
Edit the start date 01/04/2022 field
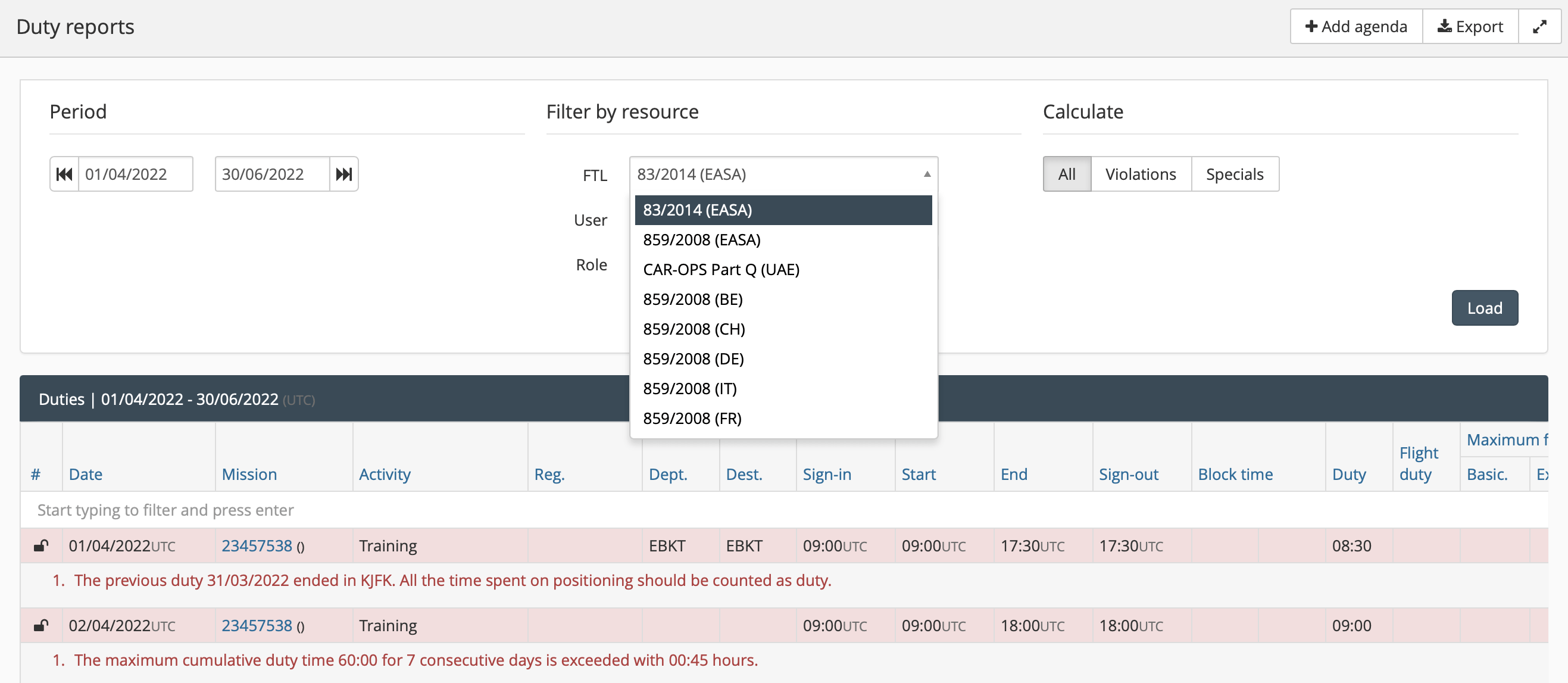(135, 174)
